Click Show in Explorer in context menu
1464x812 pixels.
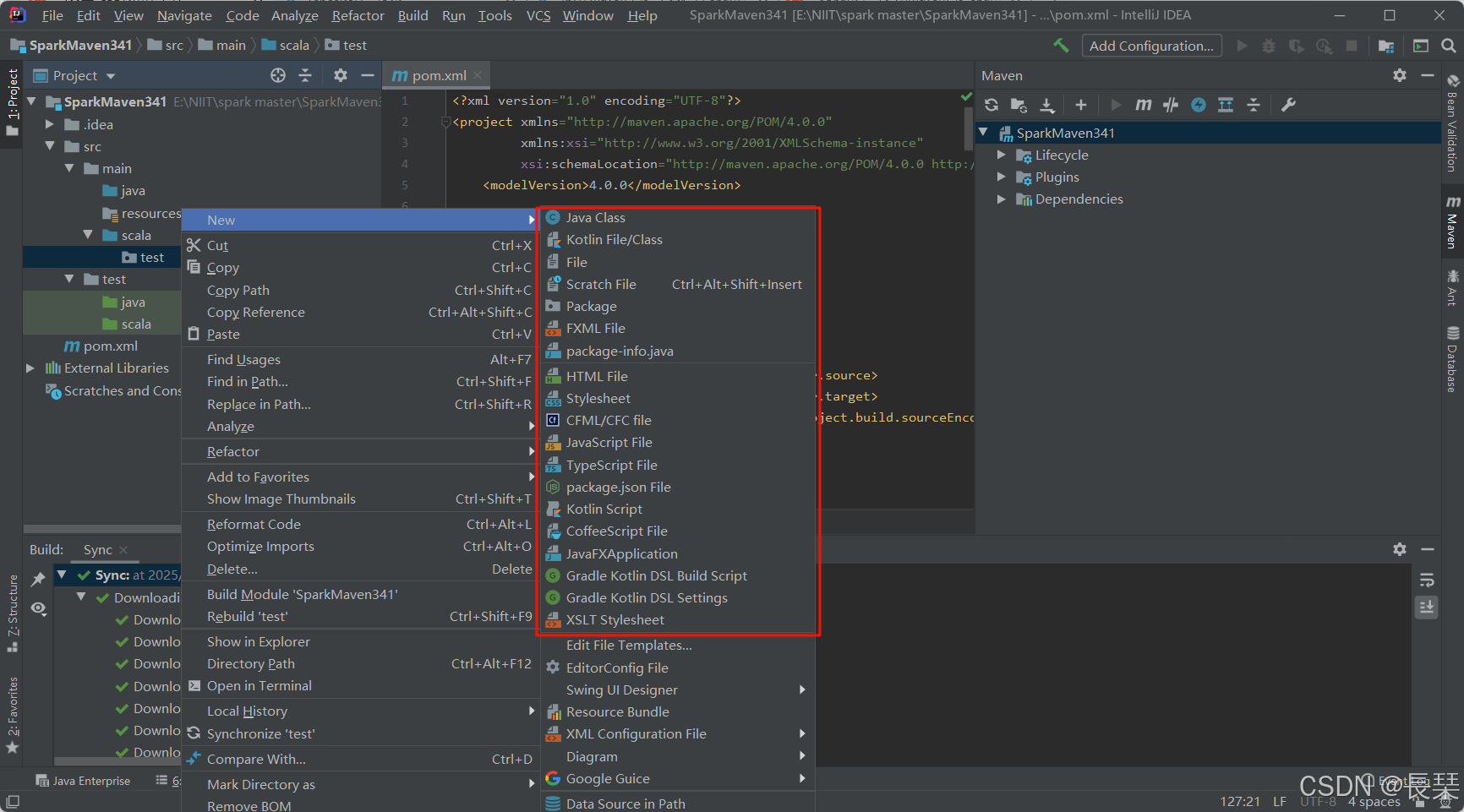[x=361, y=641]
